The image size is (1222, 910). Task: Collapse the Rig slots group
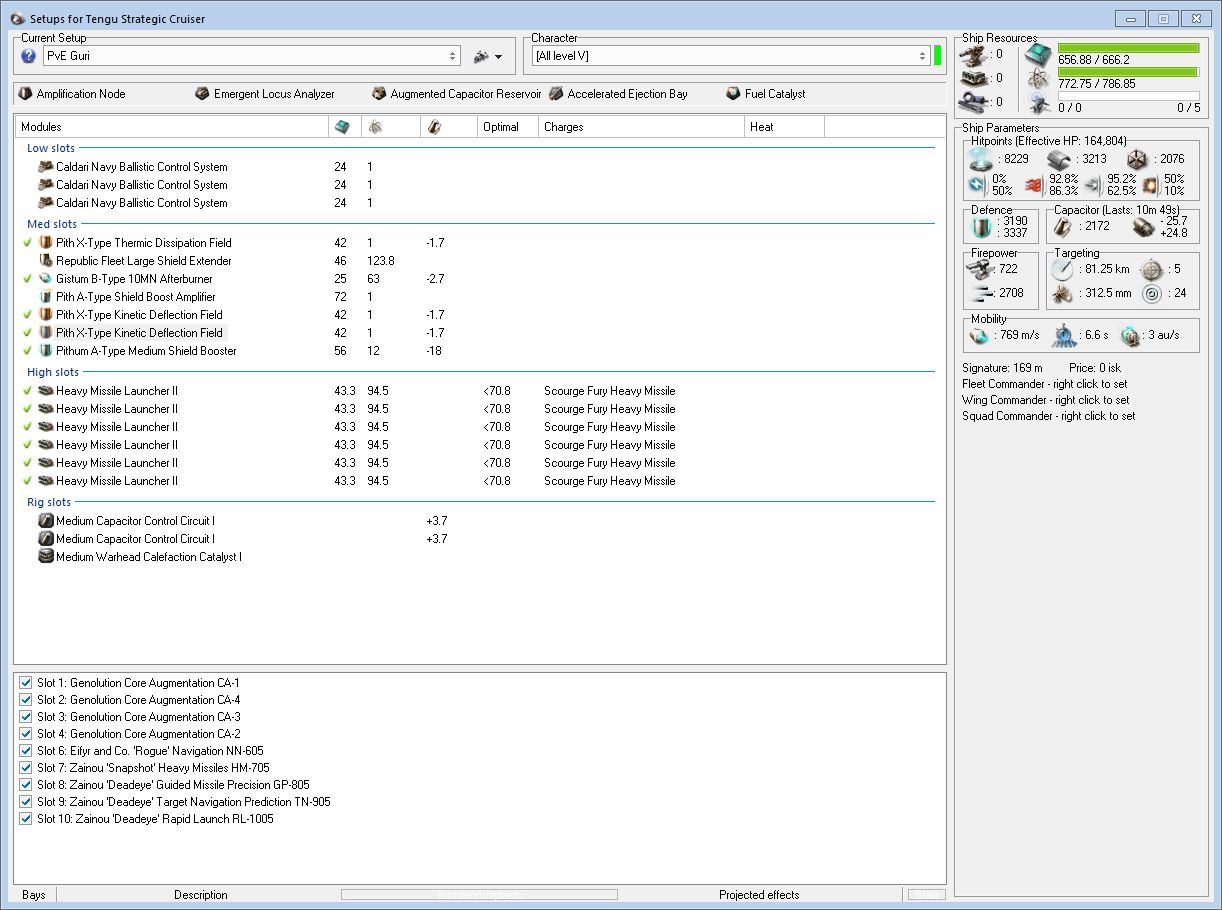pyautogui.click(x=49, y=502)
